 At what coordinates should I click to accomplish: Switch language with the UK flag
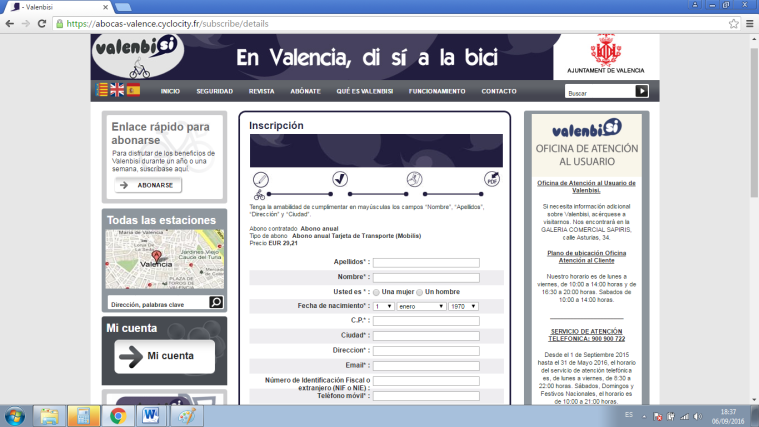[x=117, y=90]
